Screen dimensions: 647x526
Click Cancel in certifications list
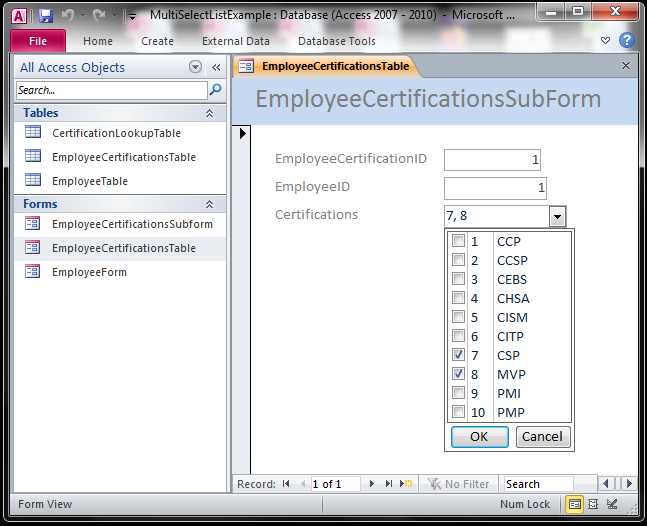pos(543,436)
